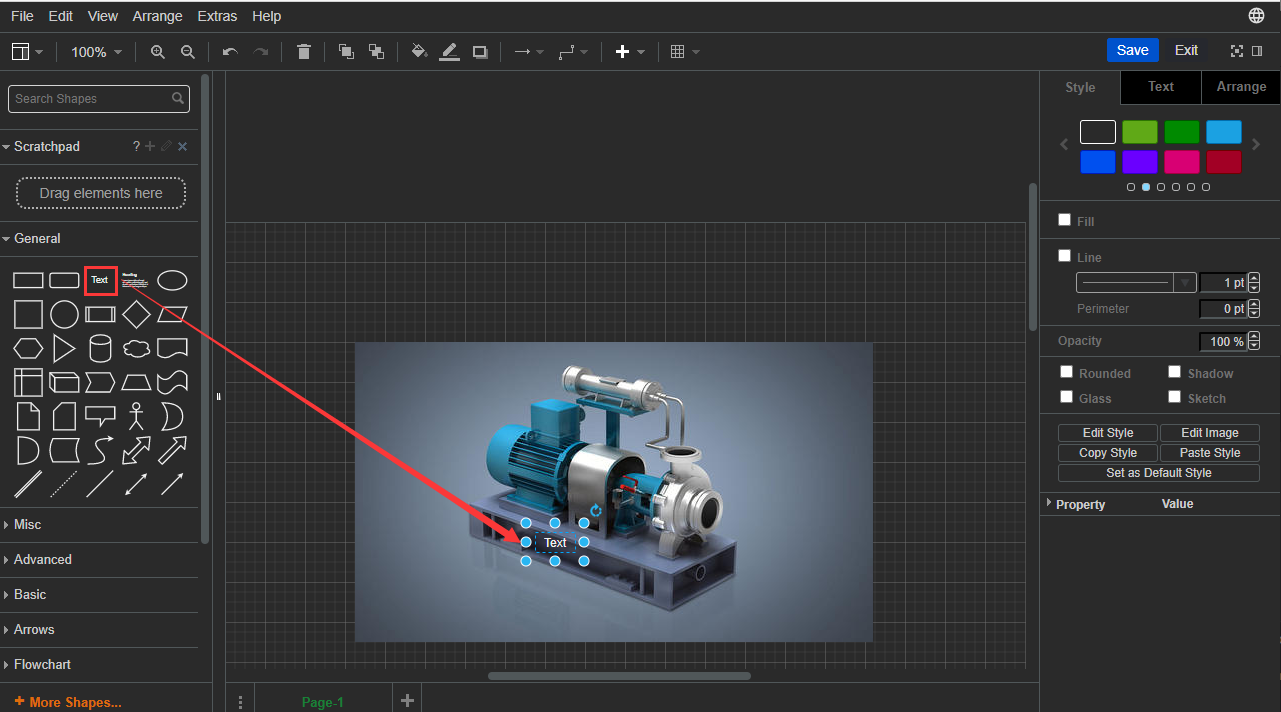Increase the Opacity stepper value
Image resolution: width=1281 pixels, height=712 pixels.
click(x=1255, y=337)
